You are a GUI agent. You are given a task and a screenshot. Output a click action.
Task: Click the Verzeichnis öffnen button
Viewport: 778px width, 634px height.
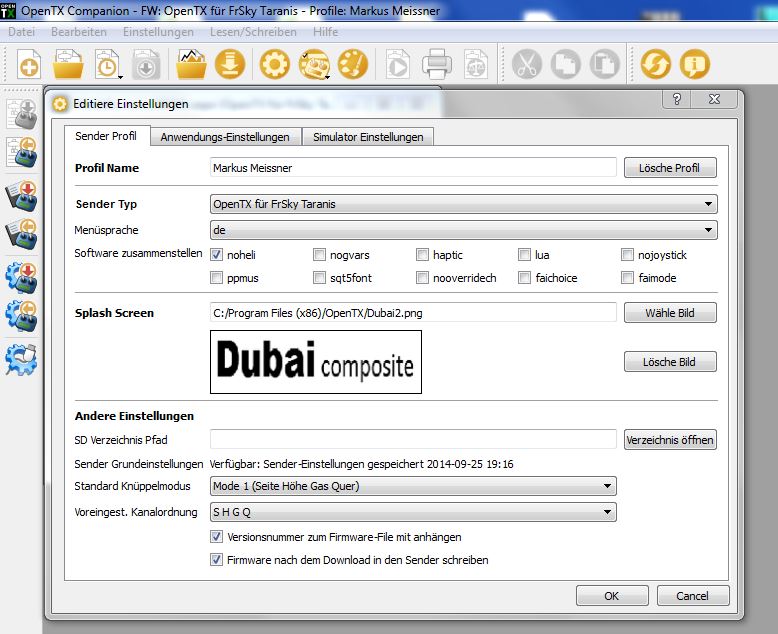pos(670,440)
